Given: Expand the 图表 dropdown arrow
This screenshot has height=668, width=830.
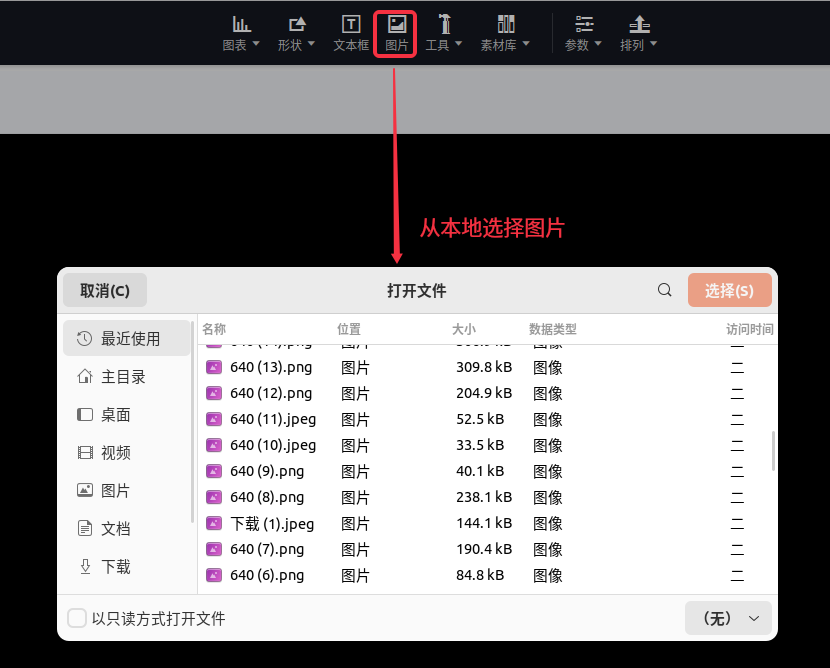Looking at the screenshot, I should (256, 45).
